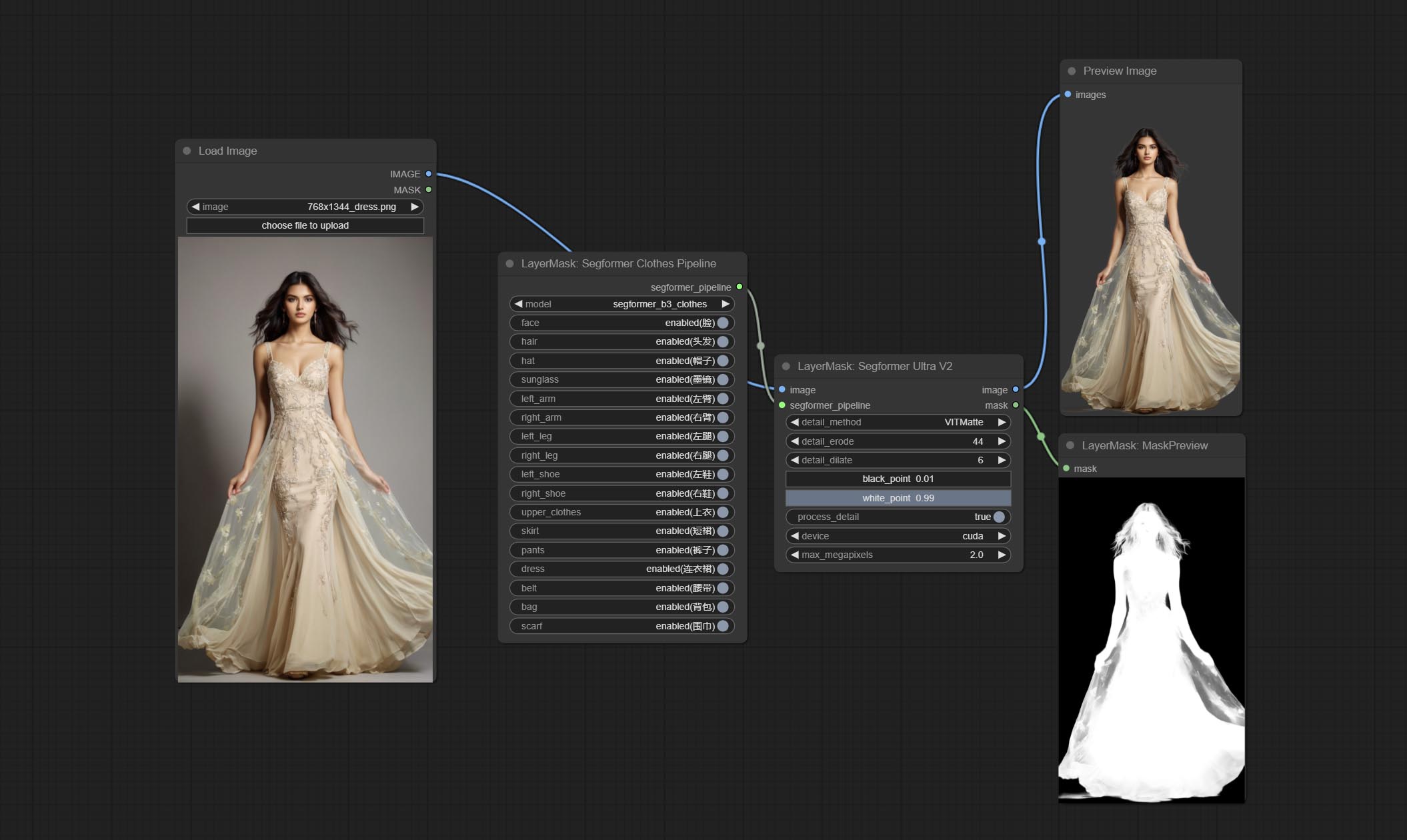Disable the process_detail toggle
This screenshot has height=840, width=1407.
point(999,517)
